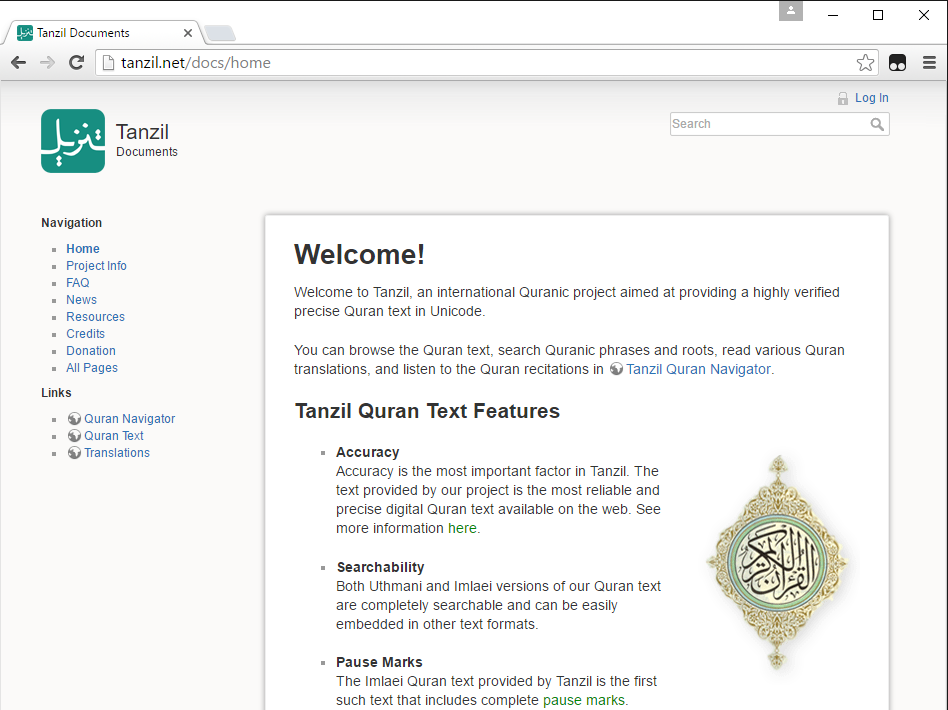Click the Documents subtitle under Tanzil
Viewport: 948px width, 710px height.
pos(147,152)
